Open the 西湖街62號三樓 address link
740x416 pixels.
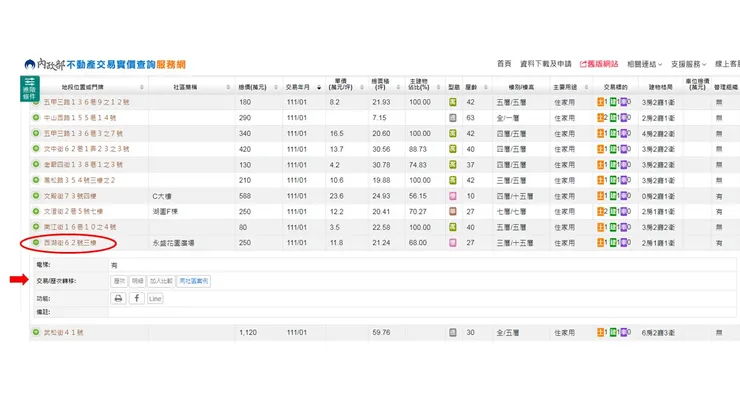pyautogui.click(x=70, y=243)
